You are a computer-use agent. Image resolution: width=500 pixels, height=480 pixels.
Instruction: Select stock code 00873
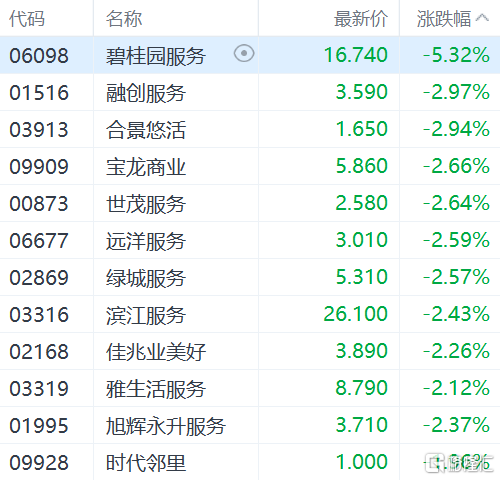pos(39,203)
